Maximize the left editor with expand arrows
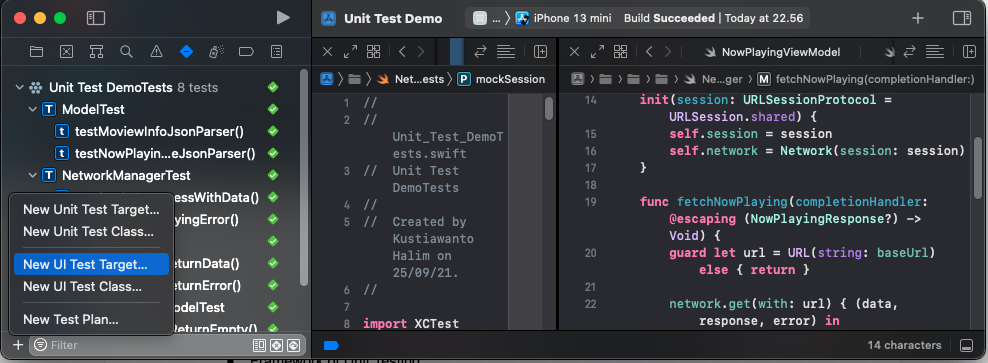 pos(350,52)
